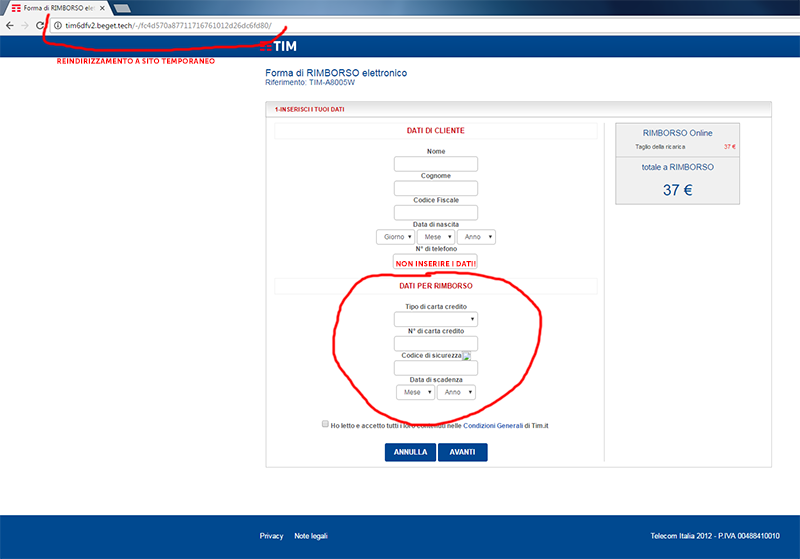800x559 pixels.
Task: Open the Anno birth date dropdown
Action: pos(477,237)
